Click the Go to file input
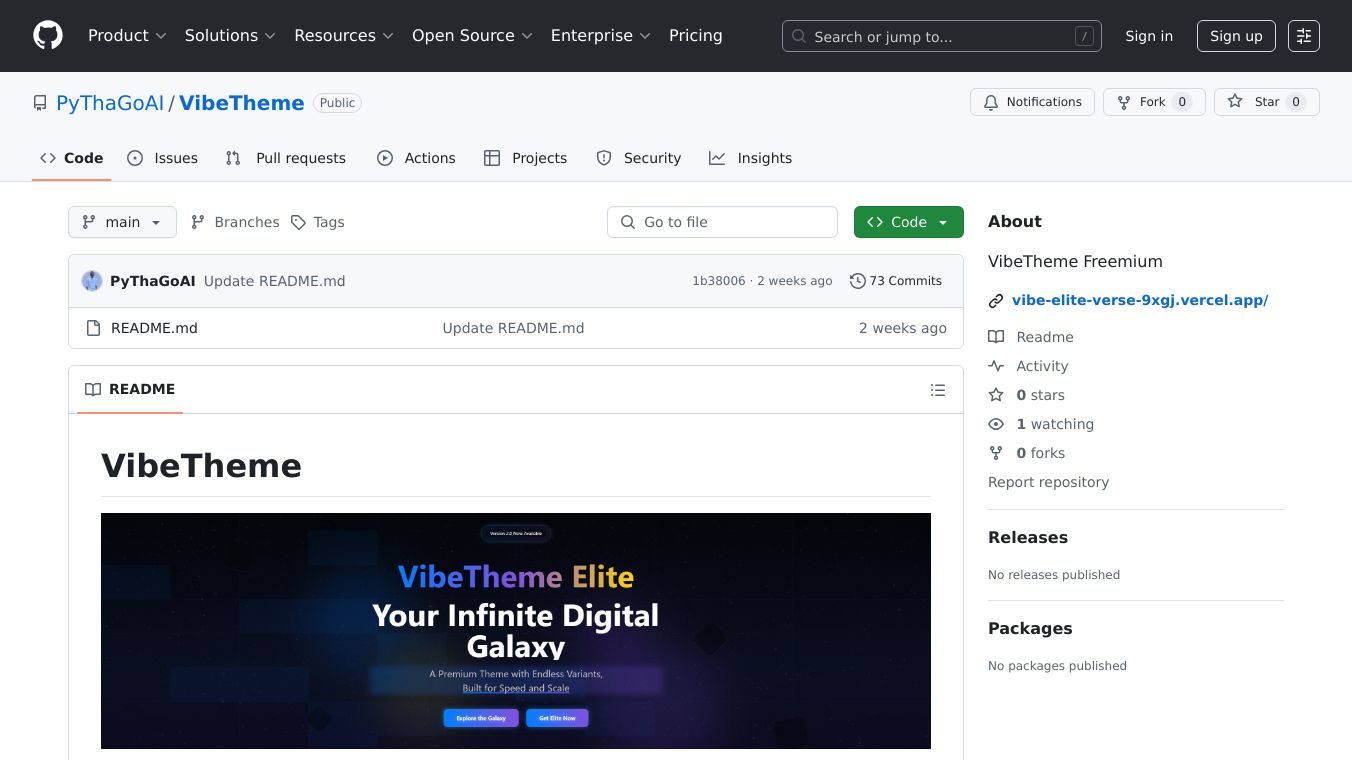Screen dimensions: 1352x760 pyautogui.click(x=722, y=222)
